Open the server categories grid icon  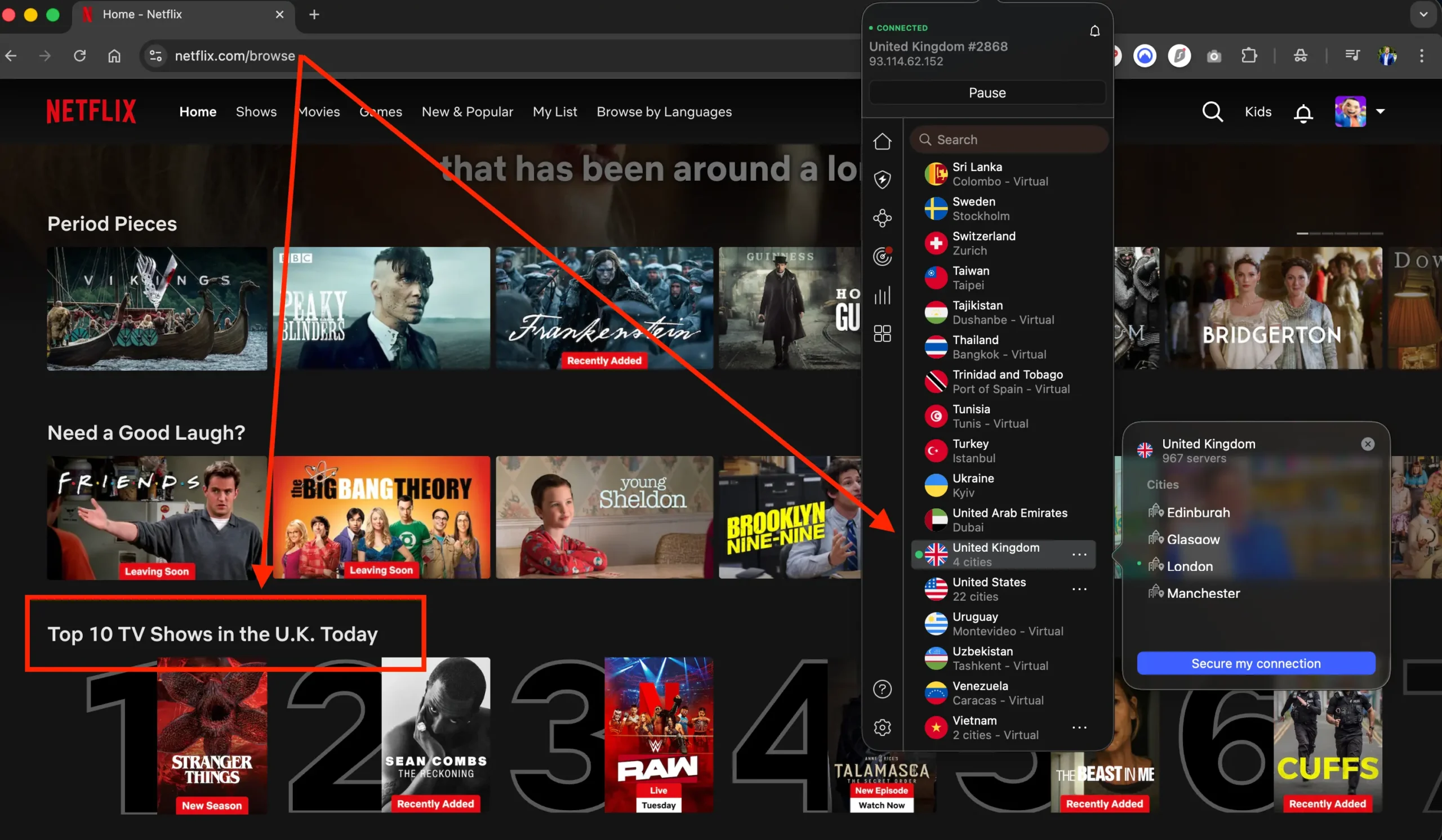pyautogui.click(x=882, y=333)
